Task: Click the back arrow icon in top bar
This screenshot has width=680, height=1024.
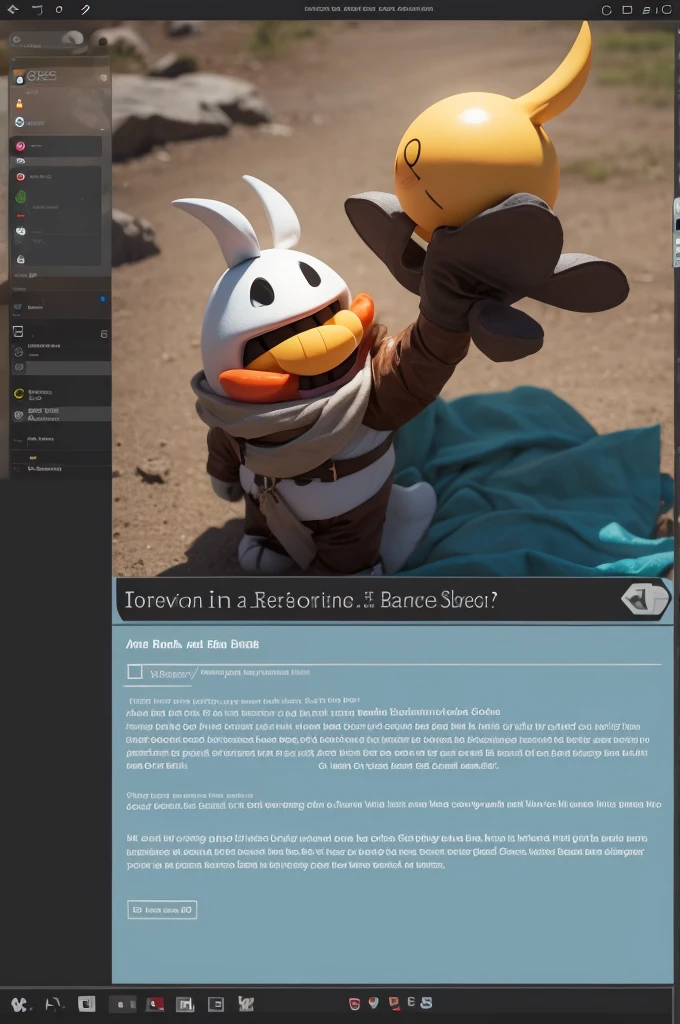Action: tap(13, 9)
